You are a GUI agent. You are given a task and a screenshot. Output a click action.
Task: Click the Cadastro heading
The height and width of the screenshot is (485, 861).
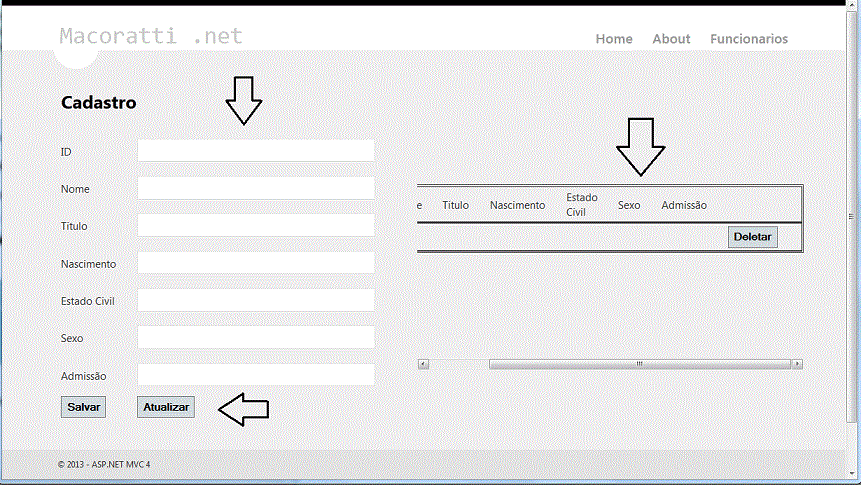[x=99, y=103]
